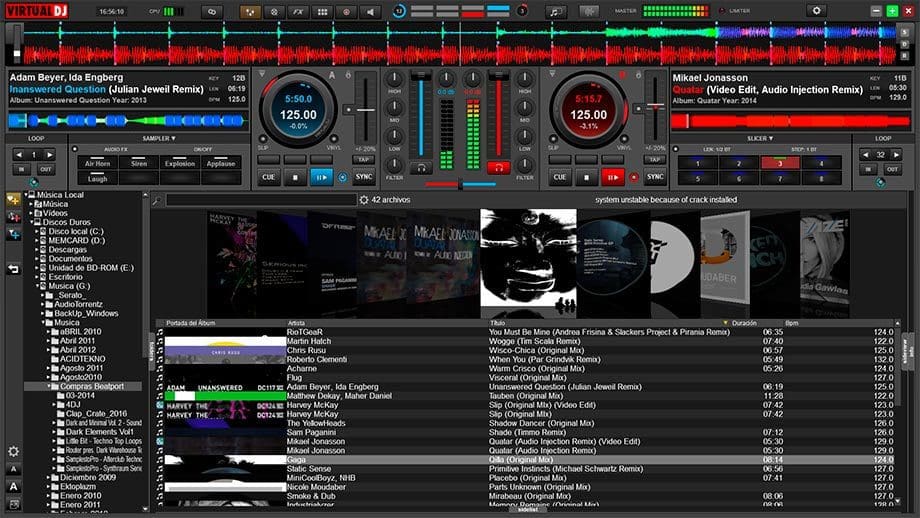Activate slicer pad 6
The width and height of the screenshot is (920, 518).
pos(739,178)
